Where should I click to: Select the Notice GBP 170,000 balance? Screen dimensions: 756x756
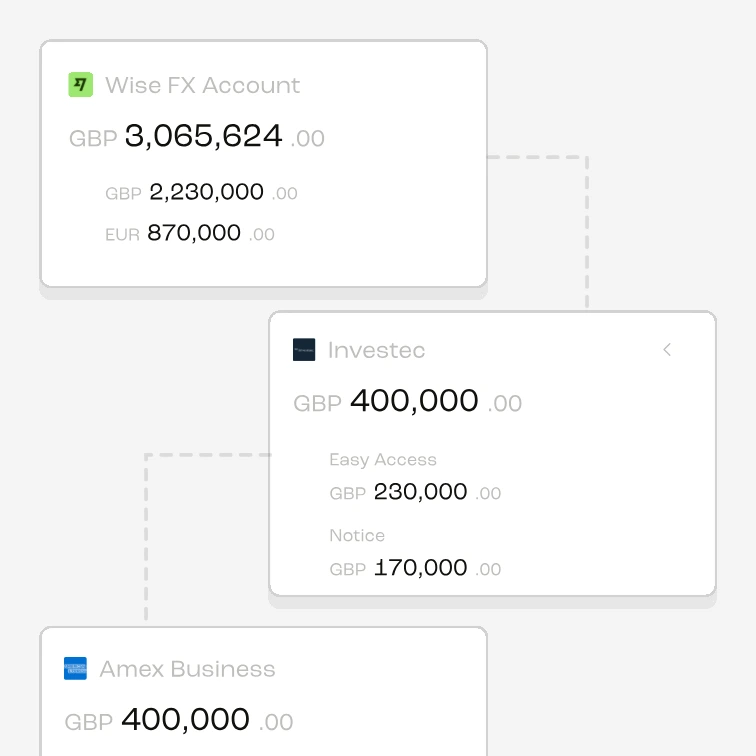(415, 568)
